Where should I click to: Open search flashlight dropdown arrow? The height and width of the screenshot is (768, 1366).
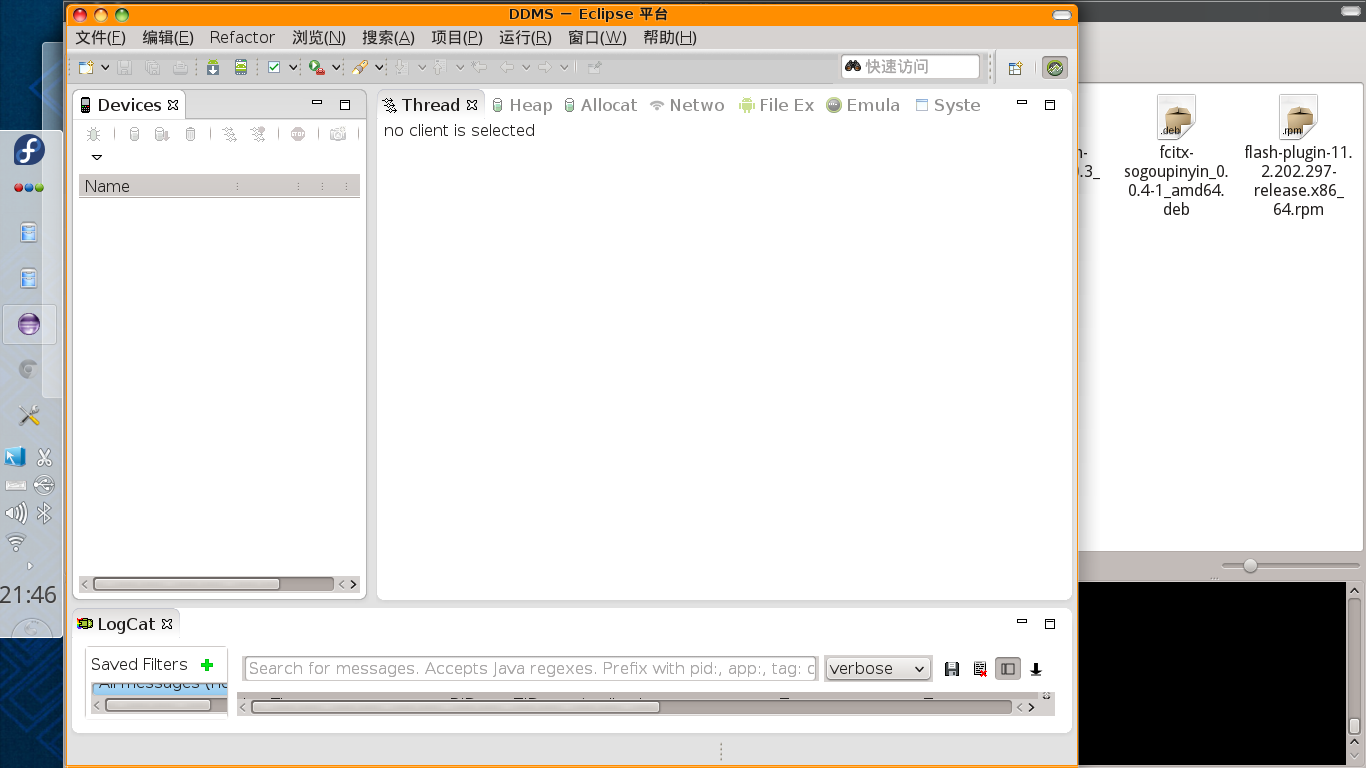(379, 67)
